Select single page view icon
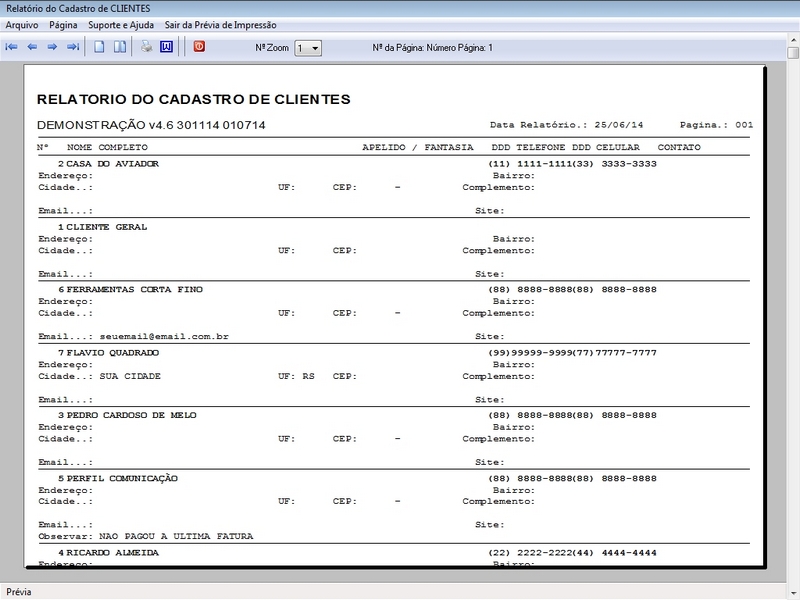The height and width of the screenshot is (600, 800). (99, 44)
